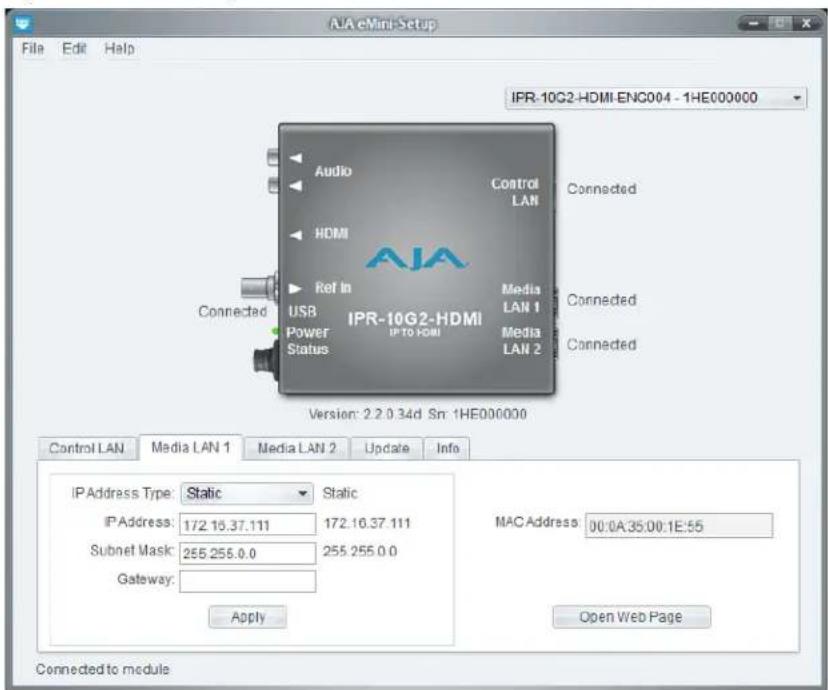828x690 pixels.
Task: Click the MAC Address field
Action: (x=679, y=526)
